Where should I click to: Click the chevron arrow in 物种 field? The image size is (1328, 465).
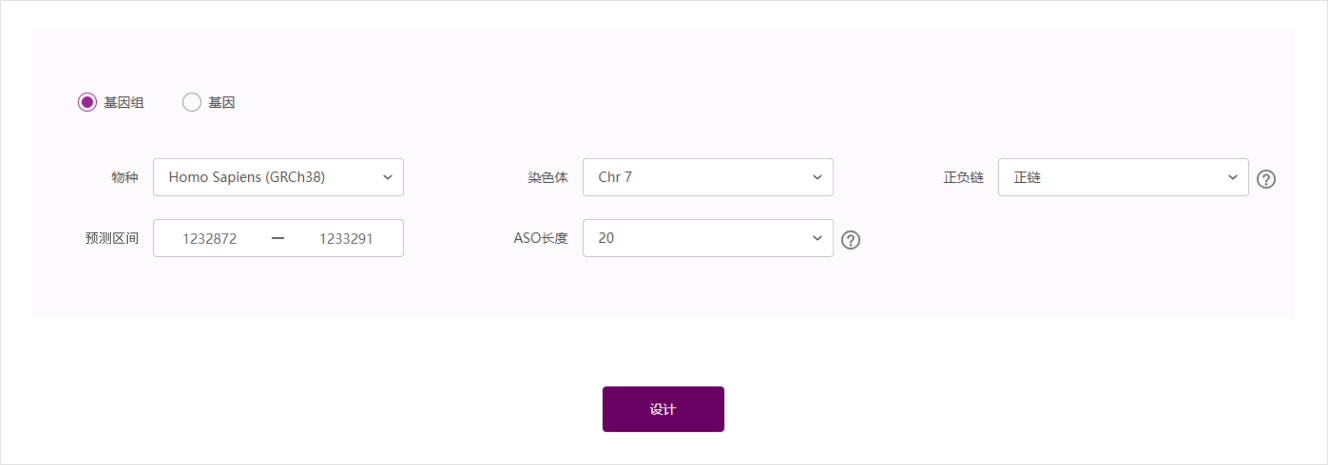coord(388,177)
